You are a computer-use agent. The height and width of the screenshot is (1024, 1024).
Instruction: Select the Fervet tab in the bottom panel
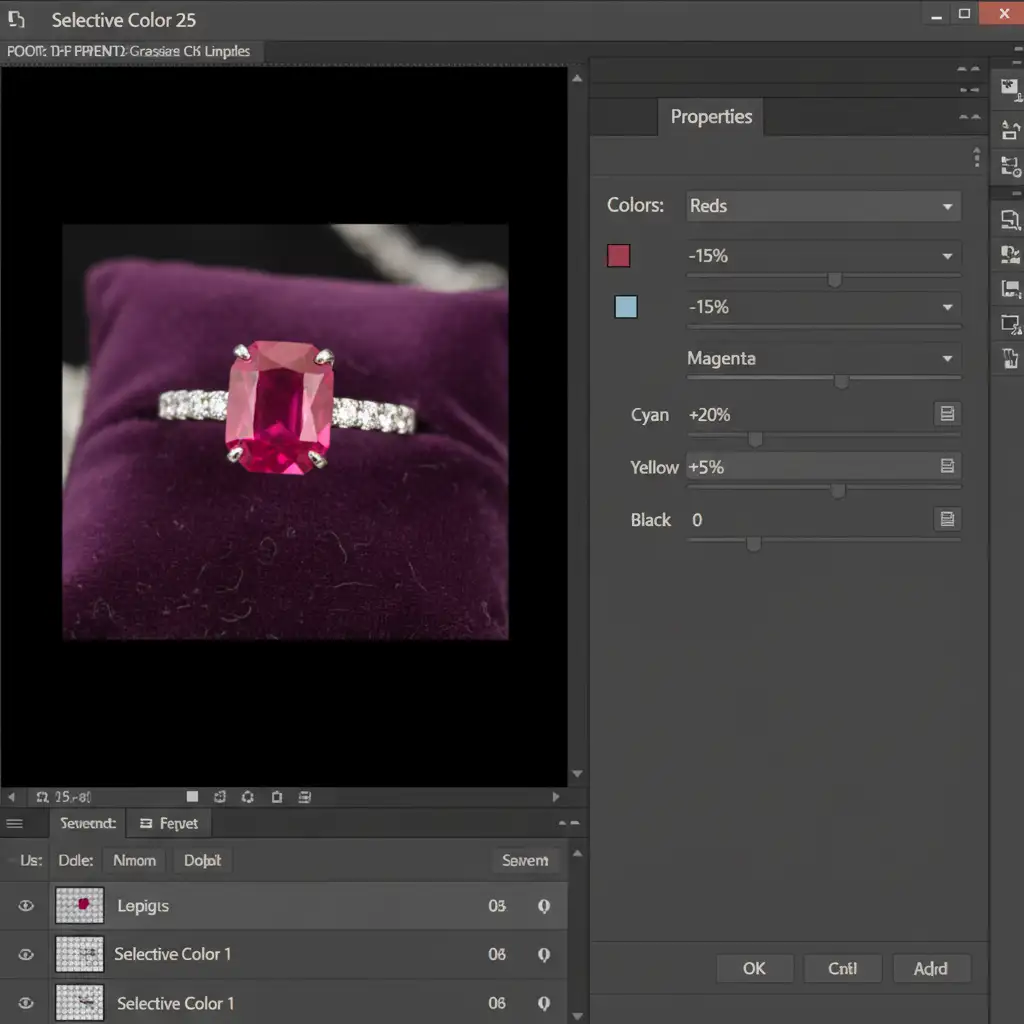pos(170,824)
